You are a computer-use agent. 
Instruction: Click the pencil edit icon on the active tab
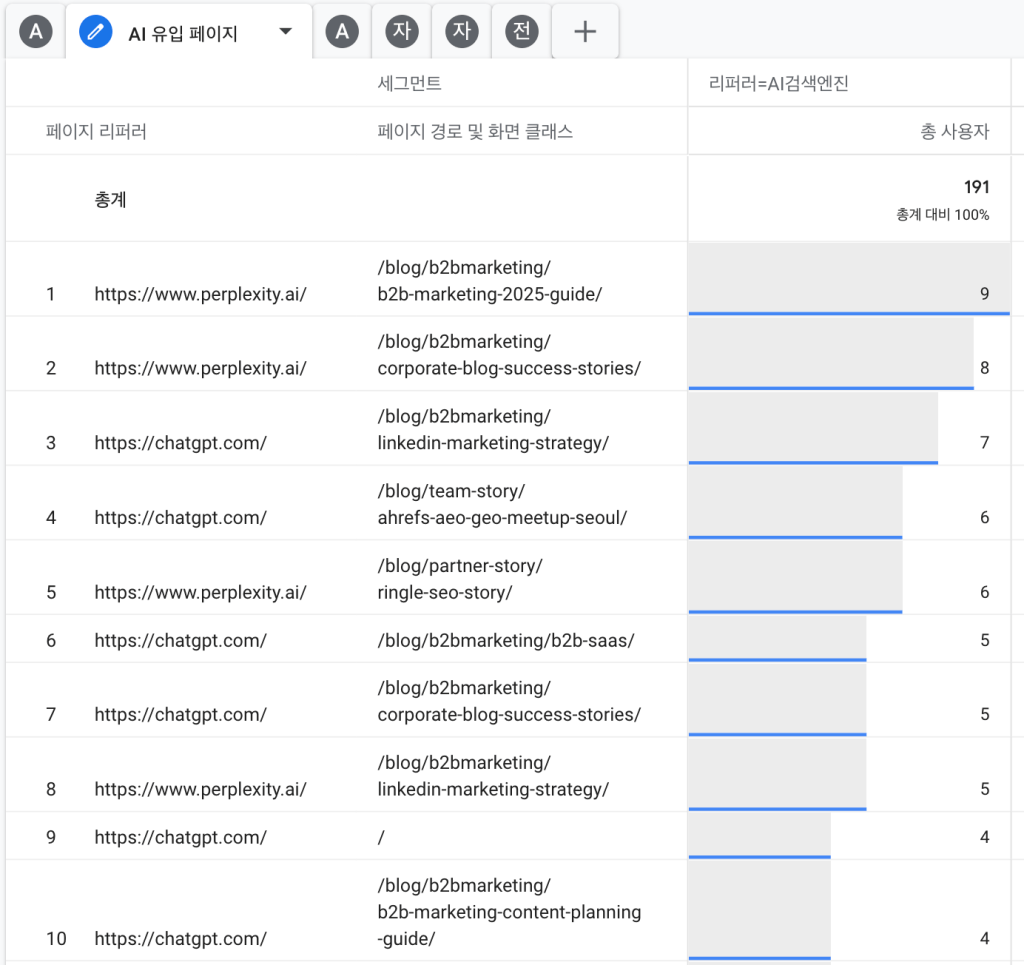coord(95,32)
